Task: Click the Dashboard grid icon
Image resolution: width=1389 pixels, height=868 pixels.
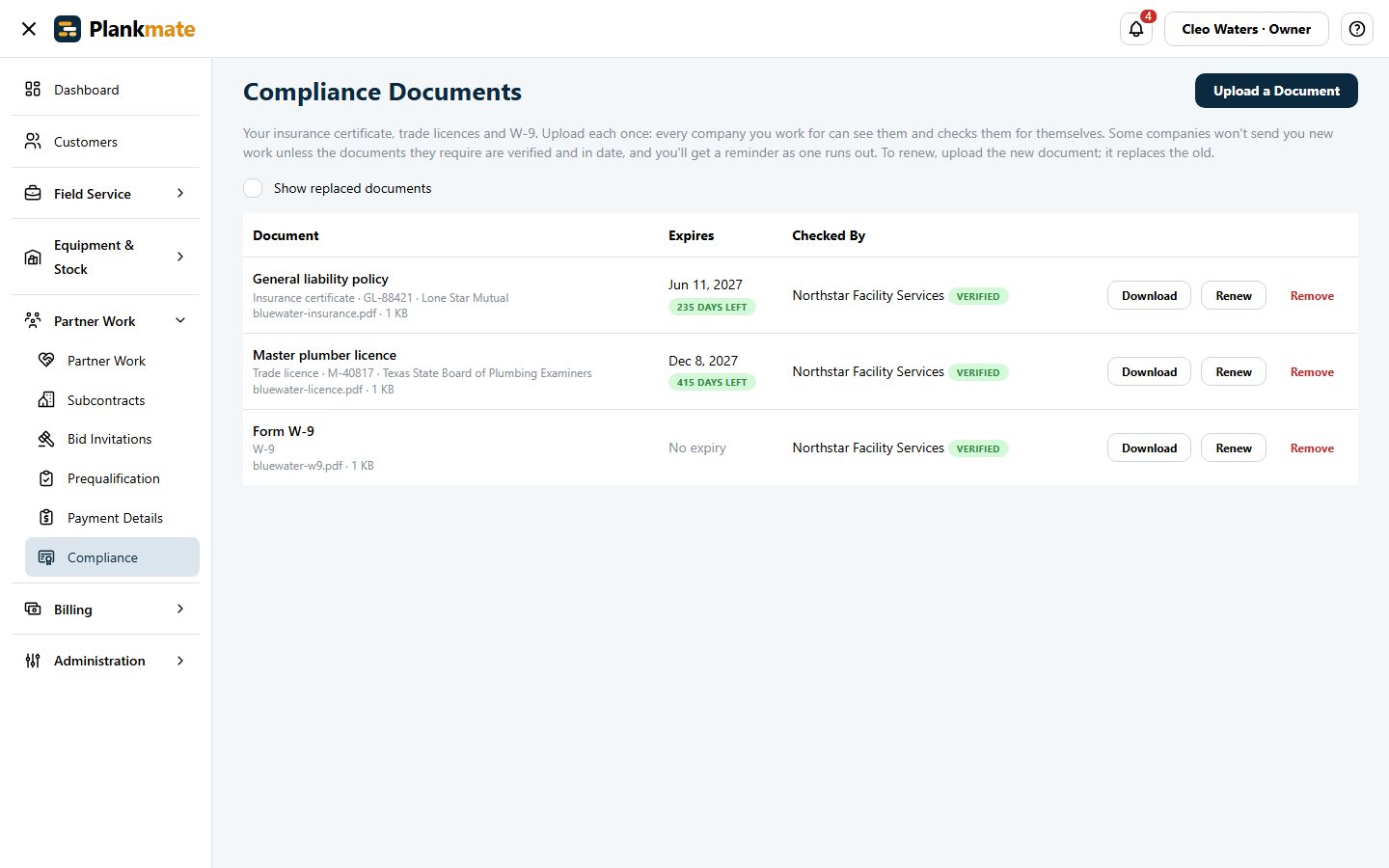Action: (x=33, y=90)
